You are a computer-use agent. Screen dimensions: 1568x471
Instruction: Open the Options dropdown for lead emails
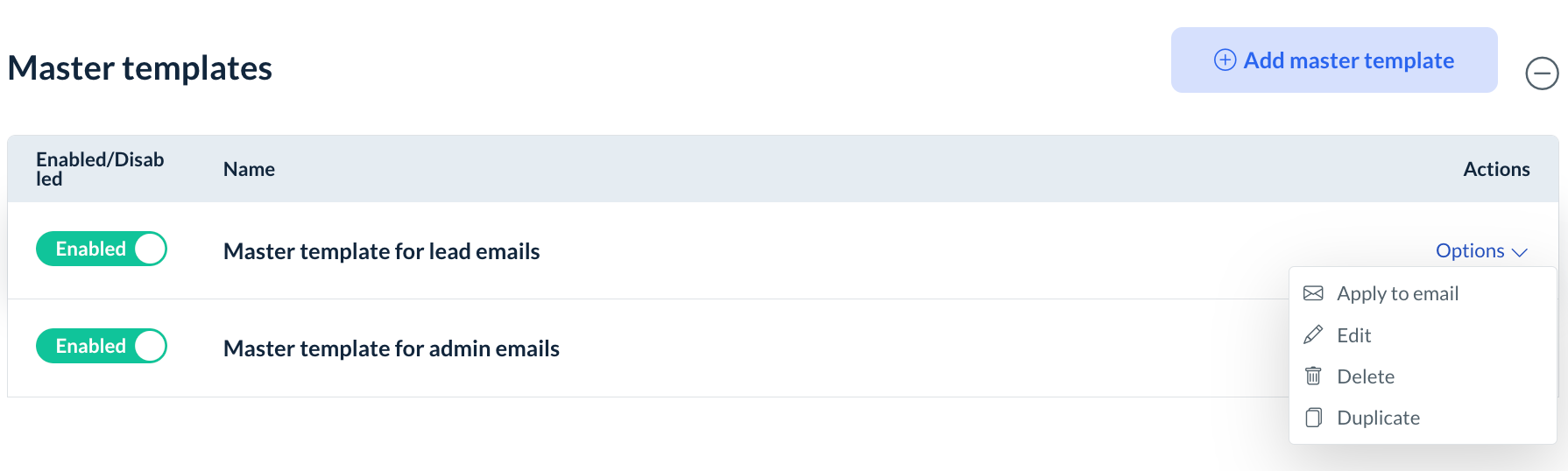click(x=1470, y=251)
